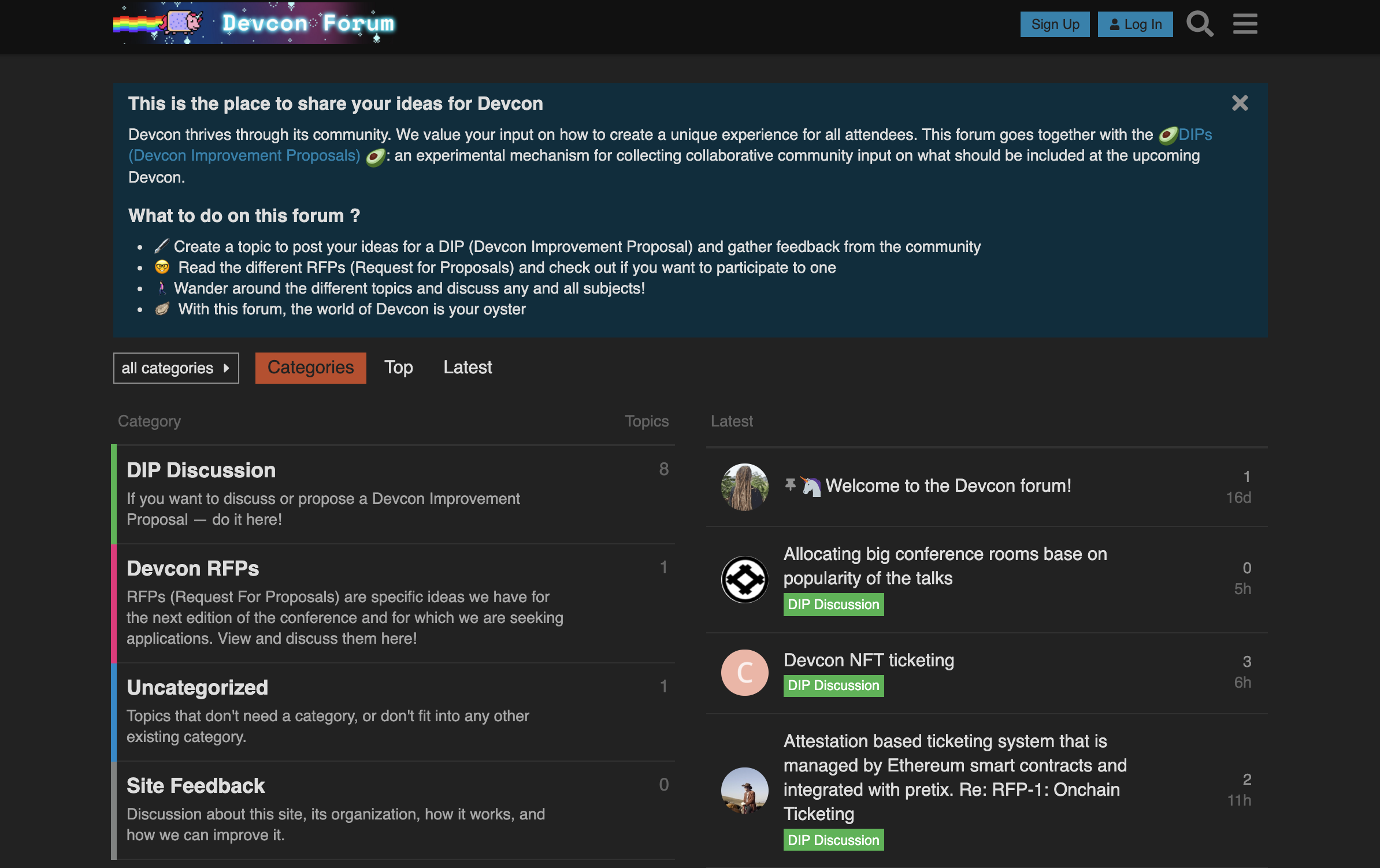The image size is (1380, 868).
Task: Switch to the Top tab
Action: [x=399, y=368]
